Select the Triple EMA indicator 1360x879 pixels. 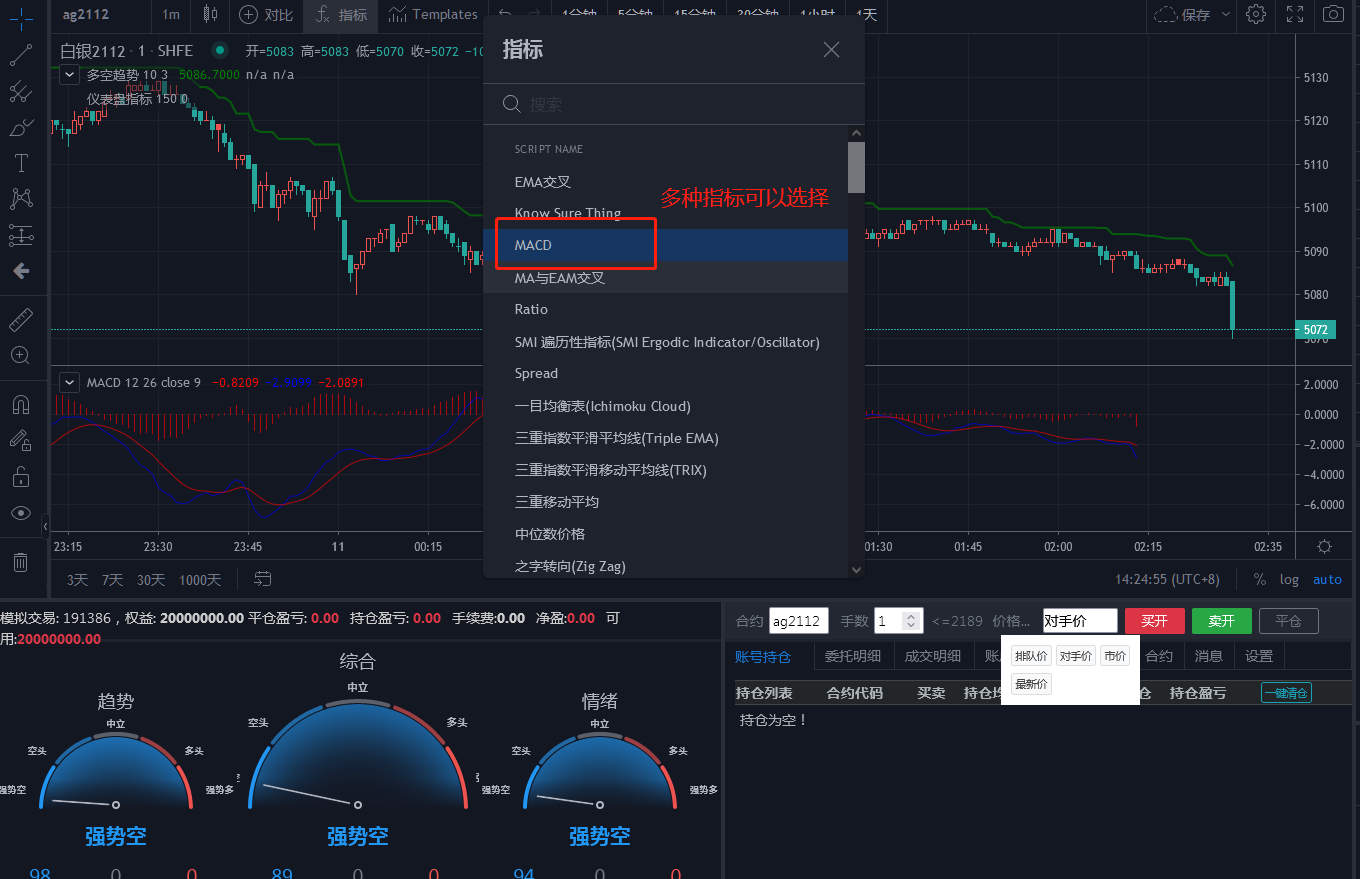(665, 438)
